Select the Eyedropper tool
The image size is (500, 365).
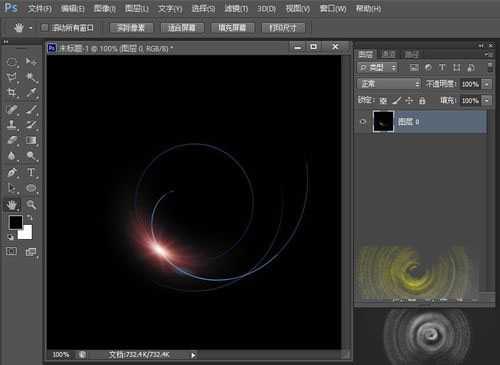[31, 92]
